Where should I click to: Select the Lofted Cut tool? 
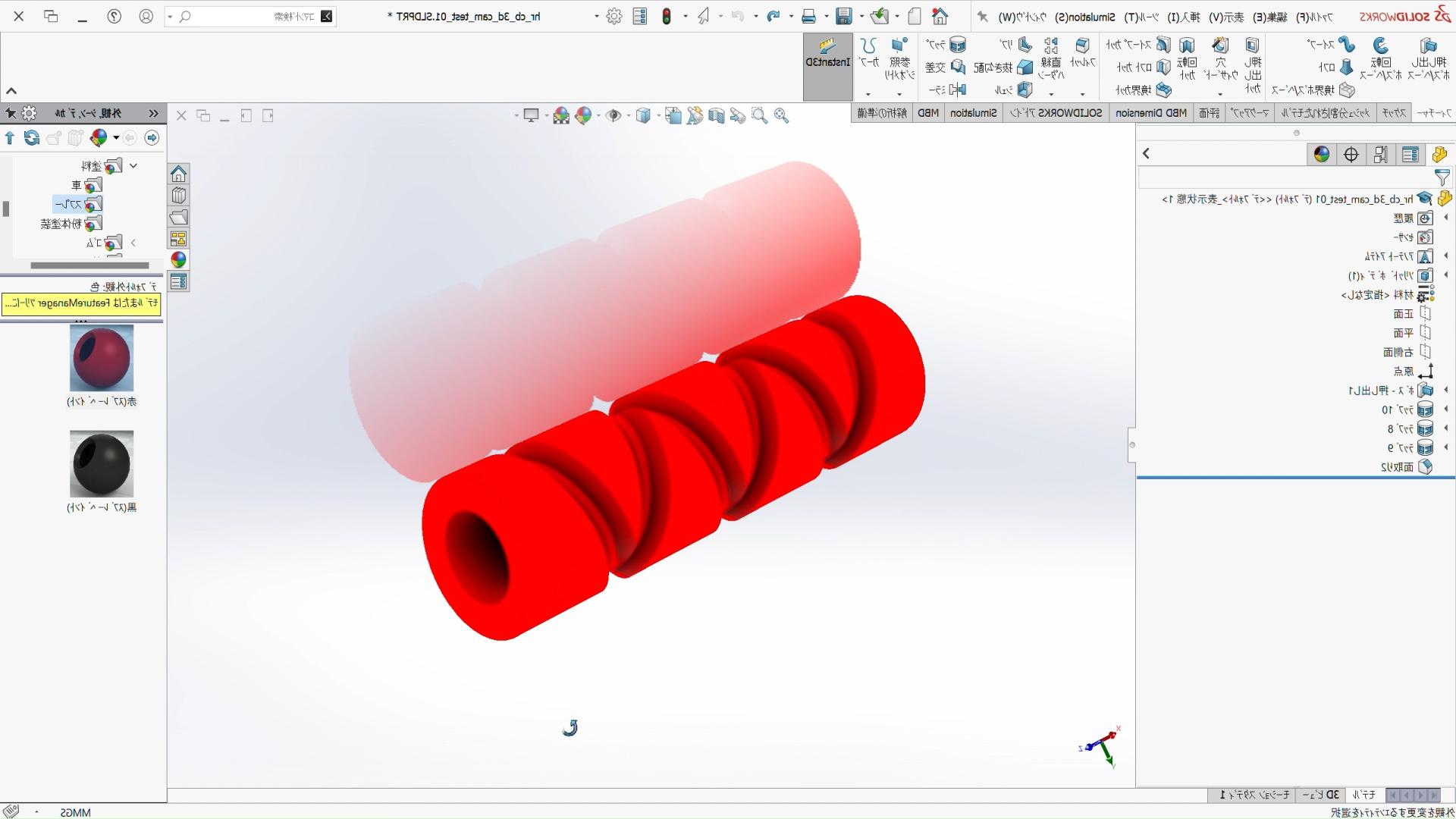click(1144, 67)
